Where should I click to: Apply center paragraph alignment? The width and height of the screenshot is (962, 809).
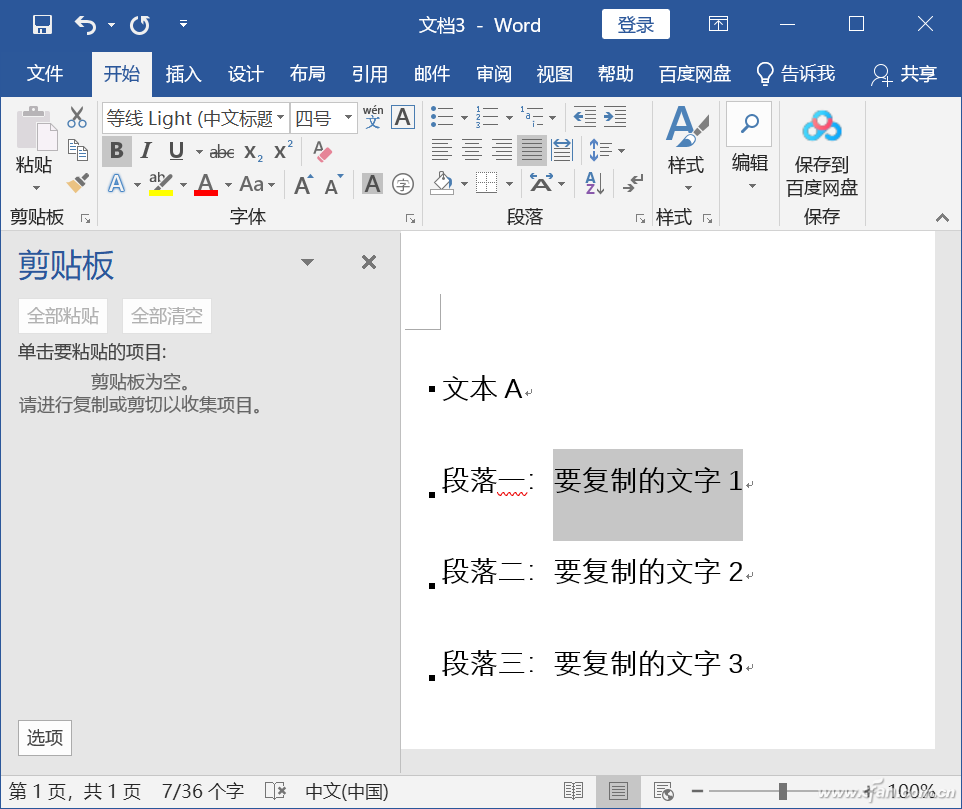[x=470, y=148]
